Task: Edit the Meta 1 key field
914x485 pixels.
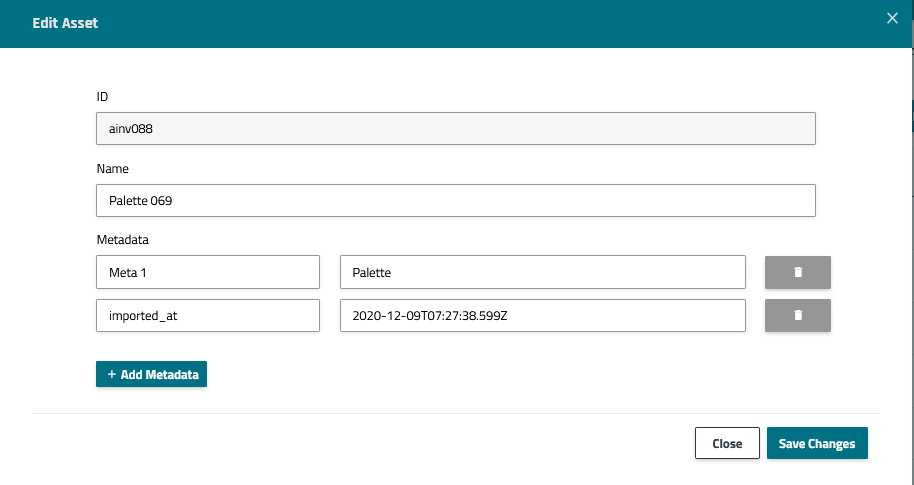Action: 207,272
